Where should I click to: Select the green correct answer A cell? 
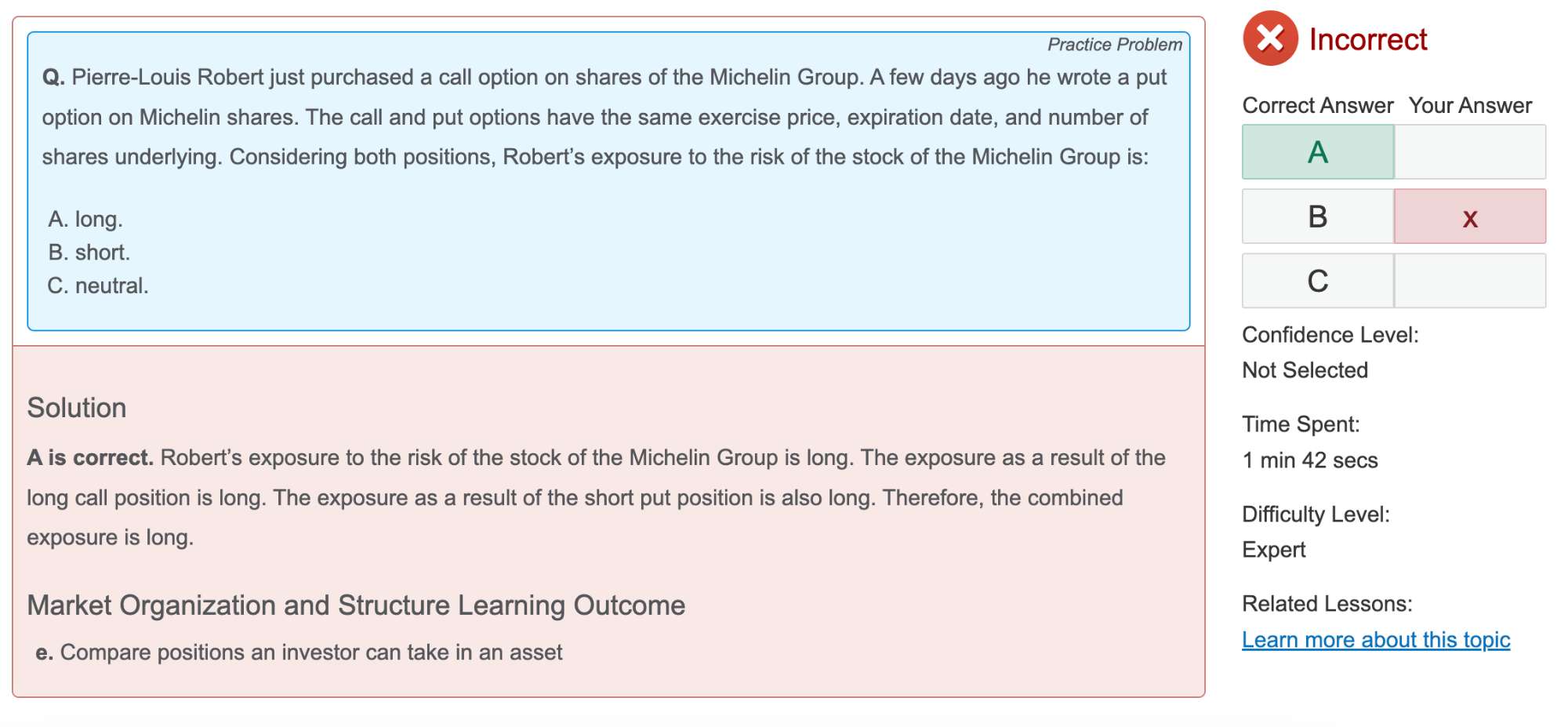click(x=1318, y=152)
